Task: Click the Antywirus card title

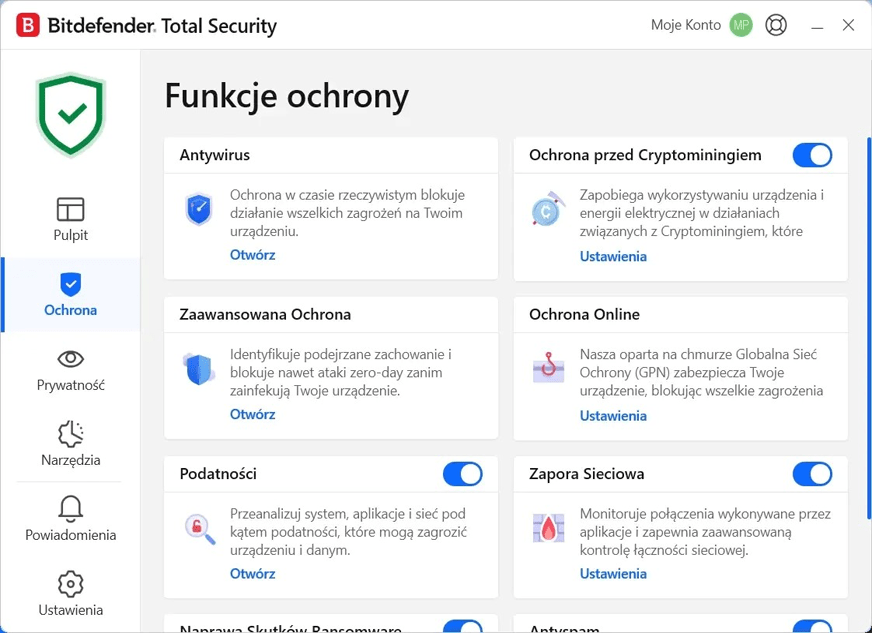Action: [x=215, y=155]
